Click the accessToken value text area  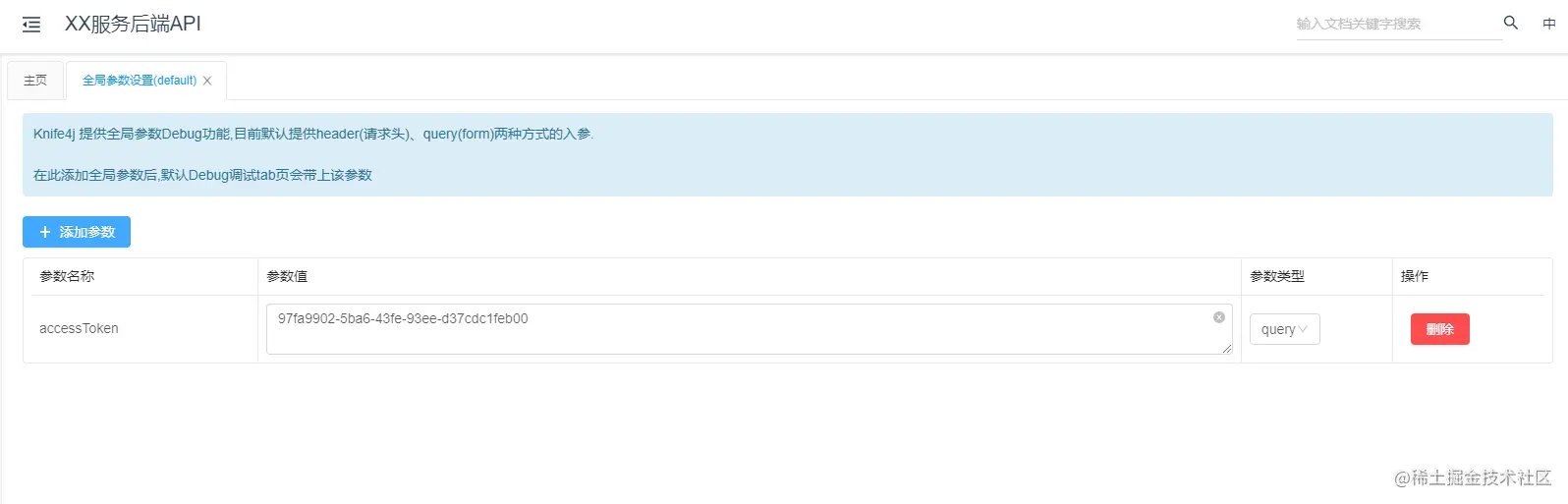750,329
